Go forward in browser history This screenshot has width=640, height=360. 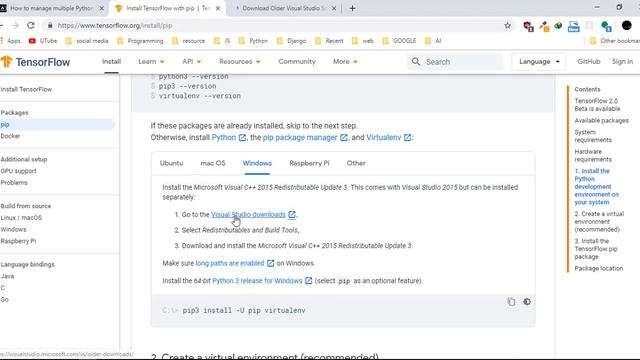15,25
